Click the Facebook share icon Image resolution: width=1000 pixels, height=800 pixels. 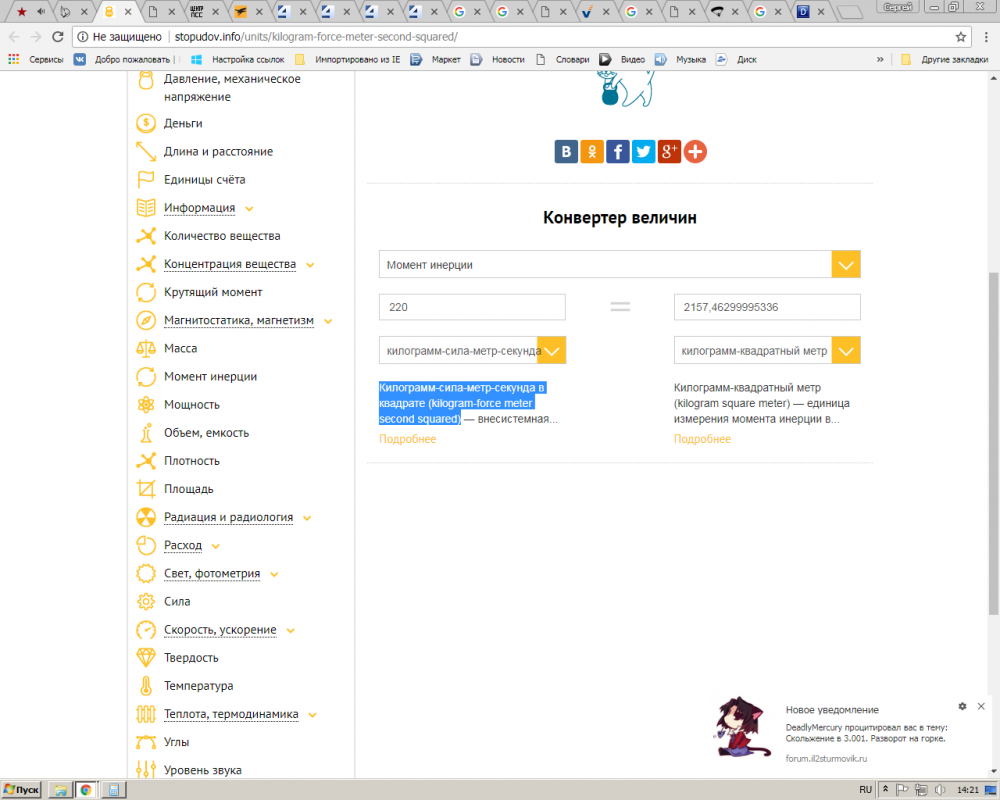617,151
